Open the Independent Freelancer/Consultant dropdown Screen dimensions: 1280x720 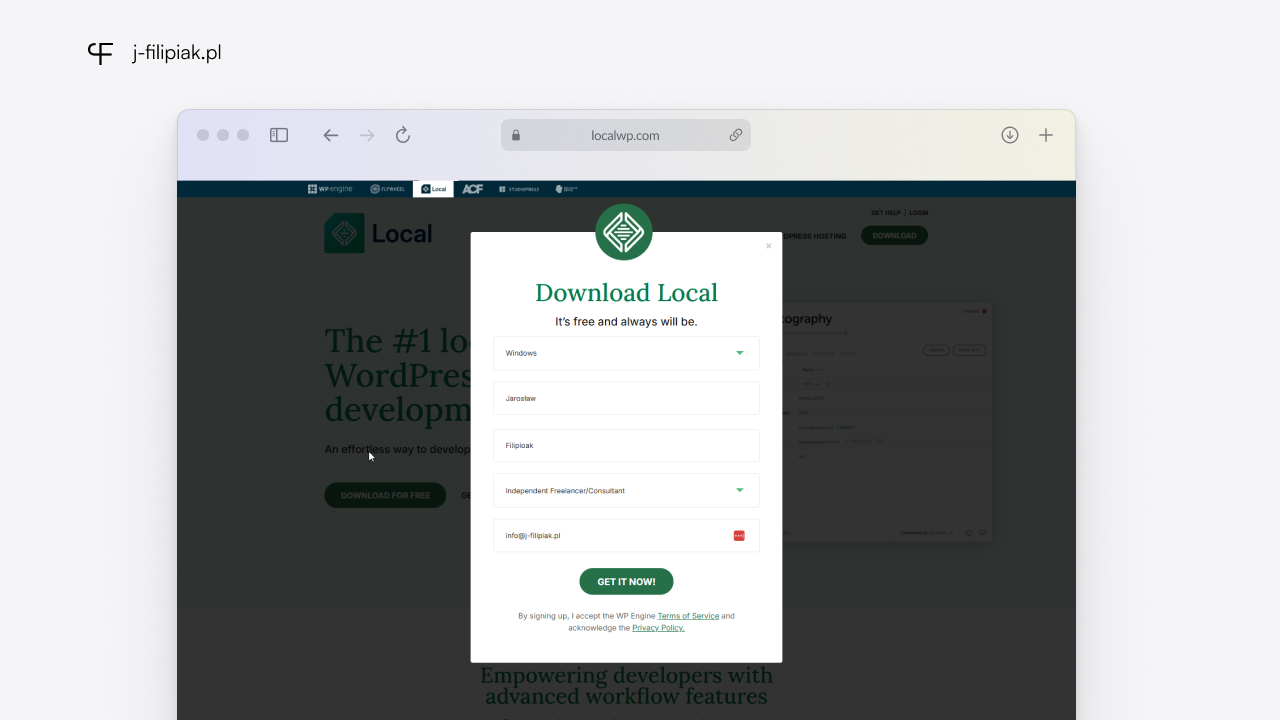[x=626, y=490]
